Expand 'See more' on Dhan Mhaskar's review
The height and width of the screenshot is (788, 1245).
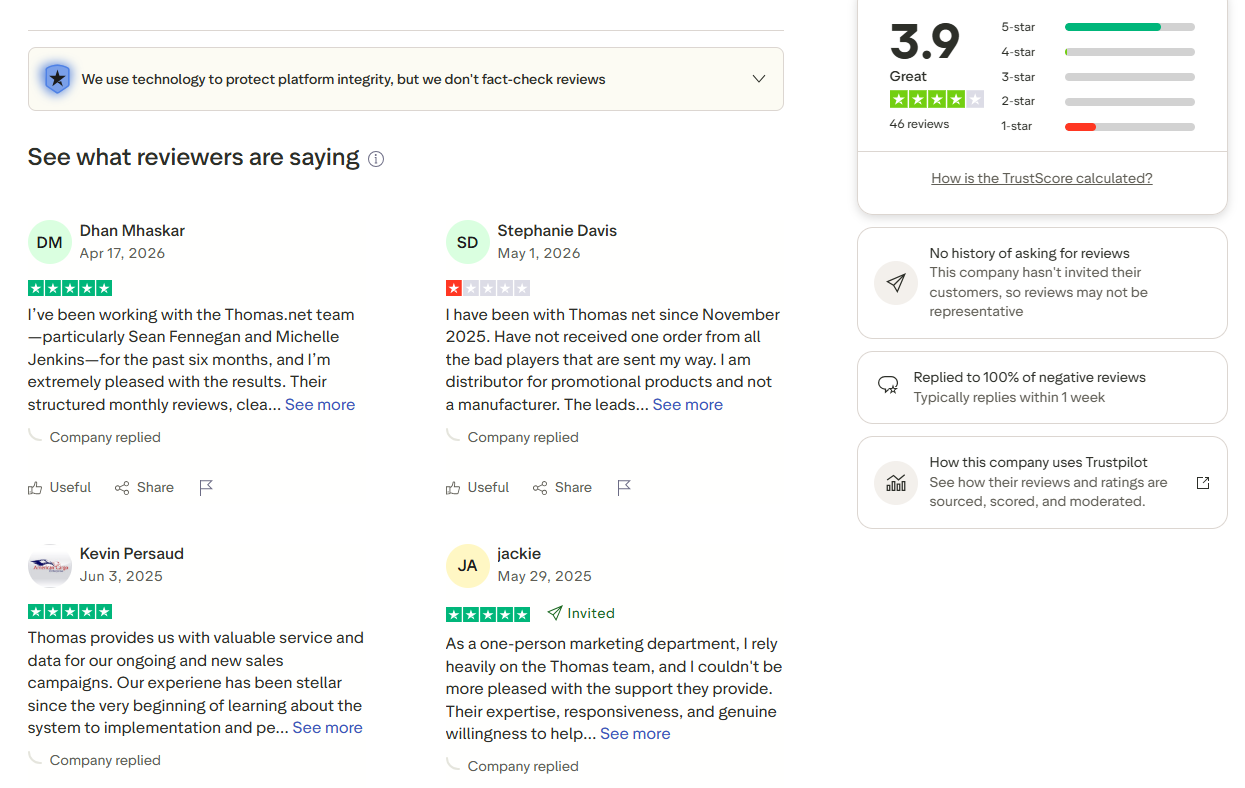pos(320,405)
